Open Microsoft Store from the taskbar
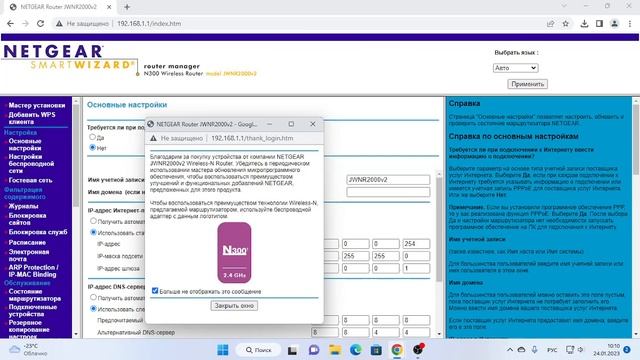Viewport: 640px width, 360px height. [376, 350]
